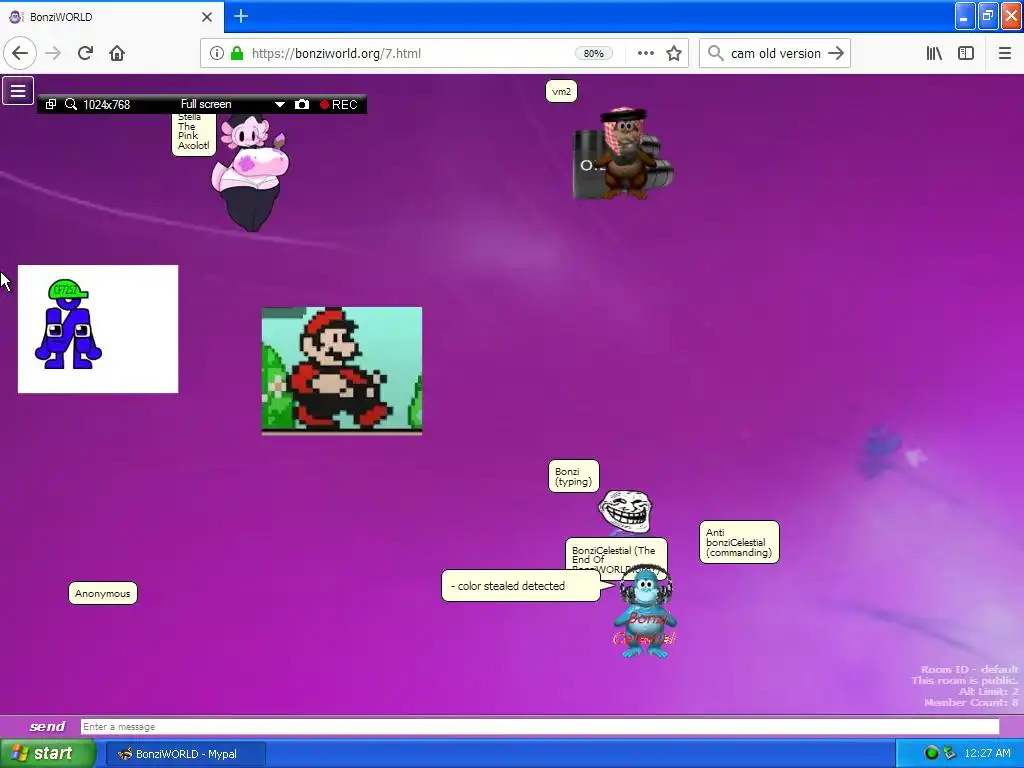Close the BonziWORLD tab
1024x768 pixels.
point(207,17)
